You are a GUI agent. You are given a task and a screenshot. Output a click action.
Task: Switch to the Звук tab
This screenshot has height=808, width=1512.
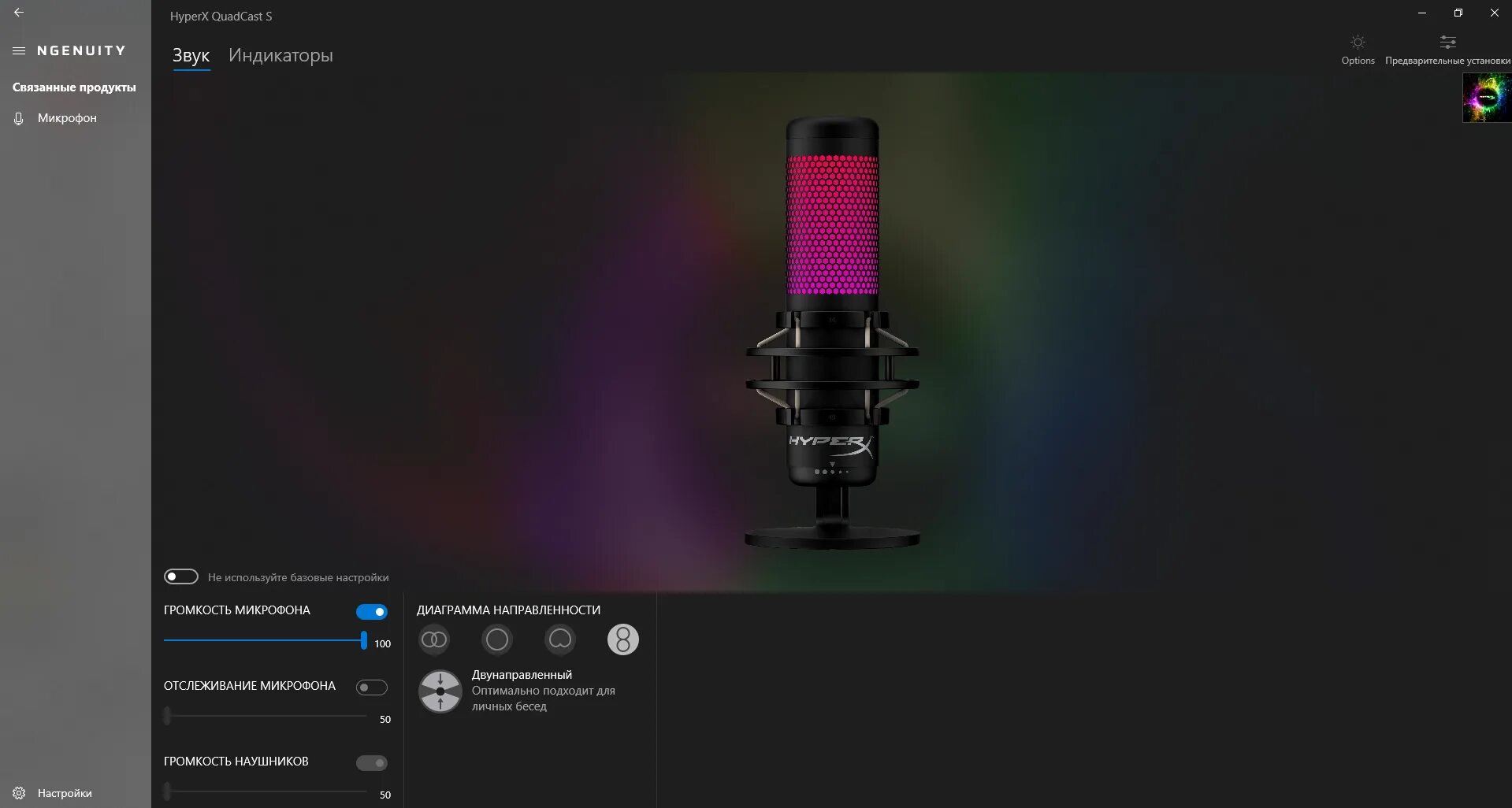pyautogui.click(x=191, y=55)
